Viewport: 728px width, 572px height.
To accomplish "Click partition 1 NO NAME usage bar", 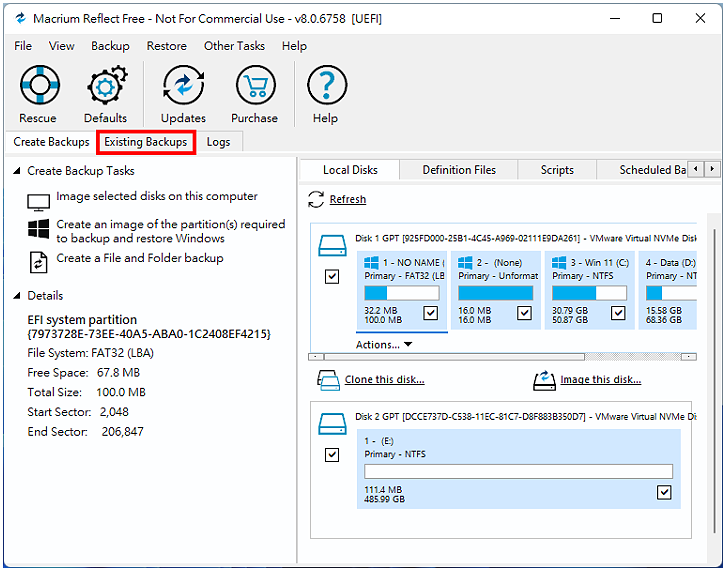I will 402,293.
